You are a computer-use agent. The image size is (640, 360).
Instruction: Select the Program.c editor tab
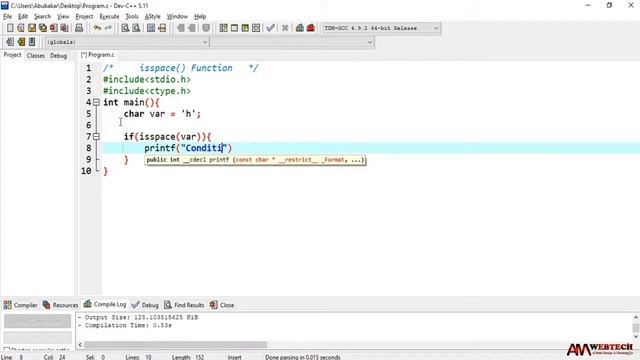pyautogui.click(x=98, y=55)
